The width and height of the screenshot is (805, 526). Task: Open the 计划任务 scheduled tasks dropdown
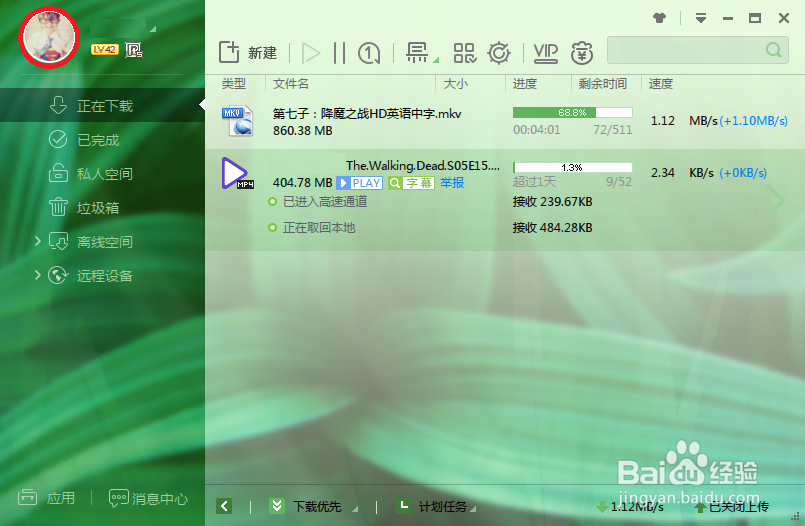[436, 506]
